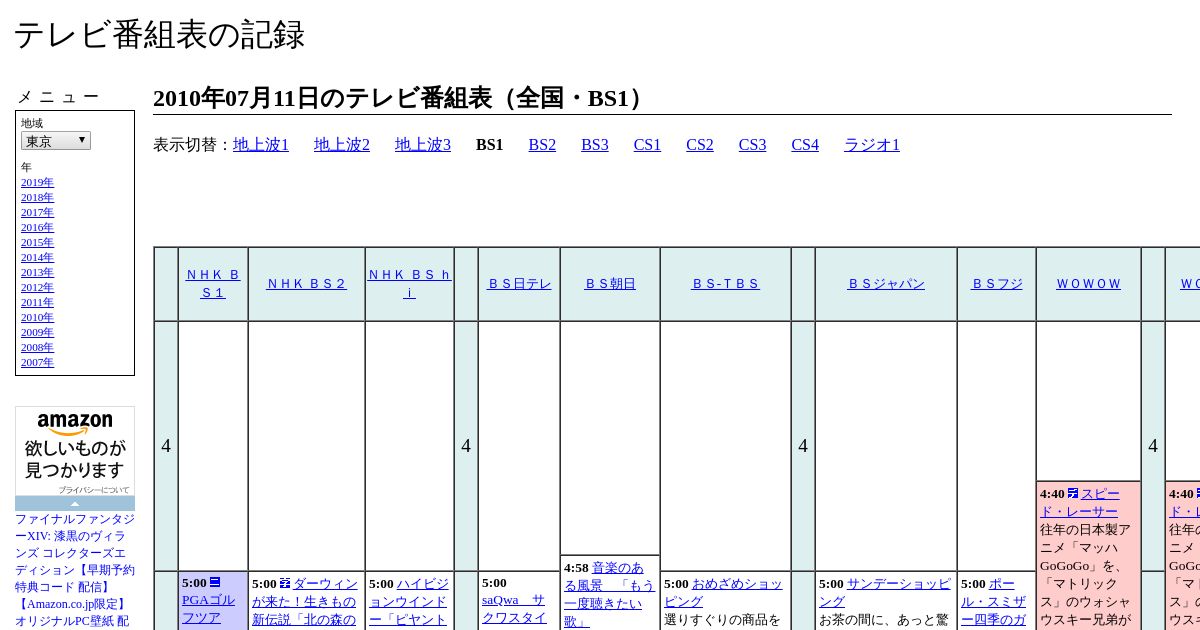Switch display to BS3
The height and width of the screenshot is (630, 1200).
tap(595, 145)
